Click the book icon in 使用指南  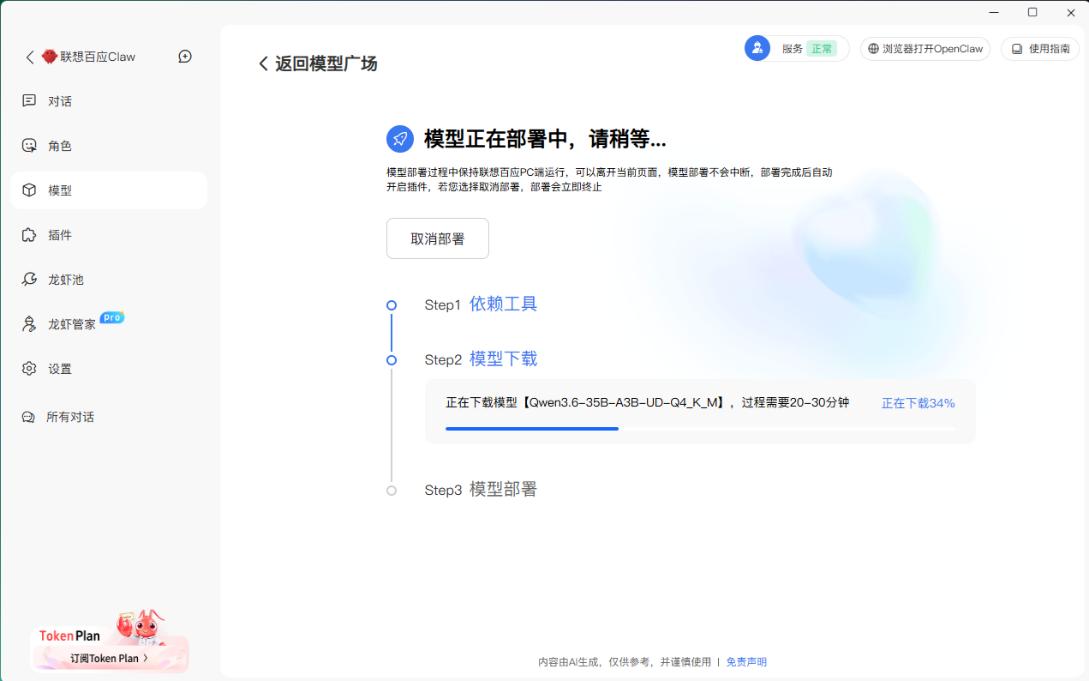(1017, 49)
